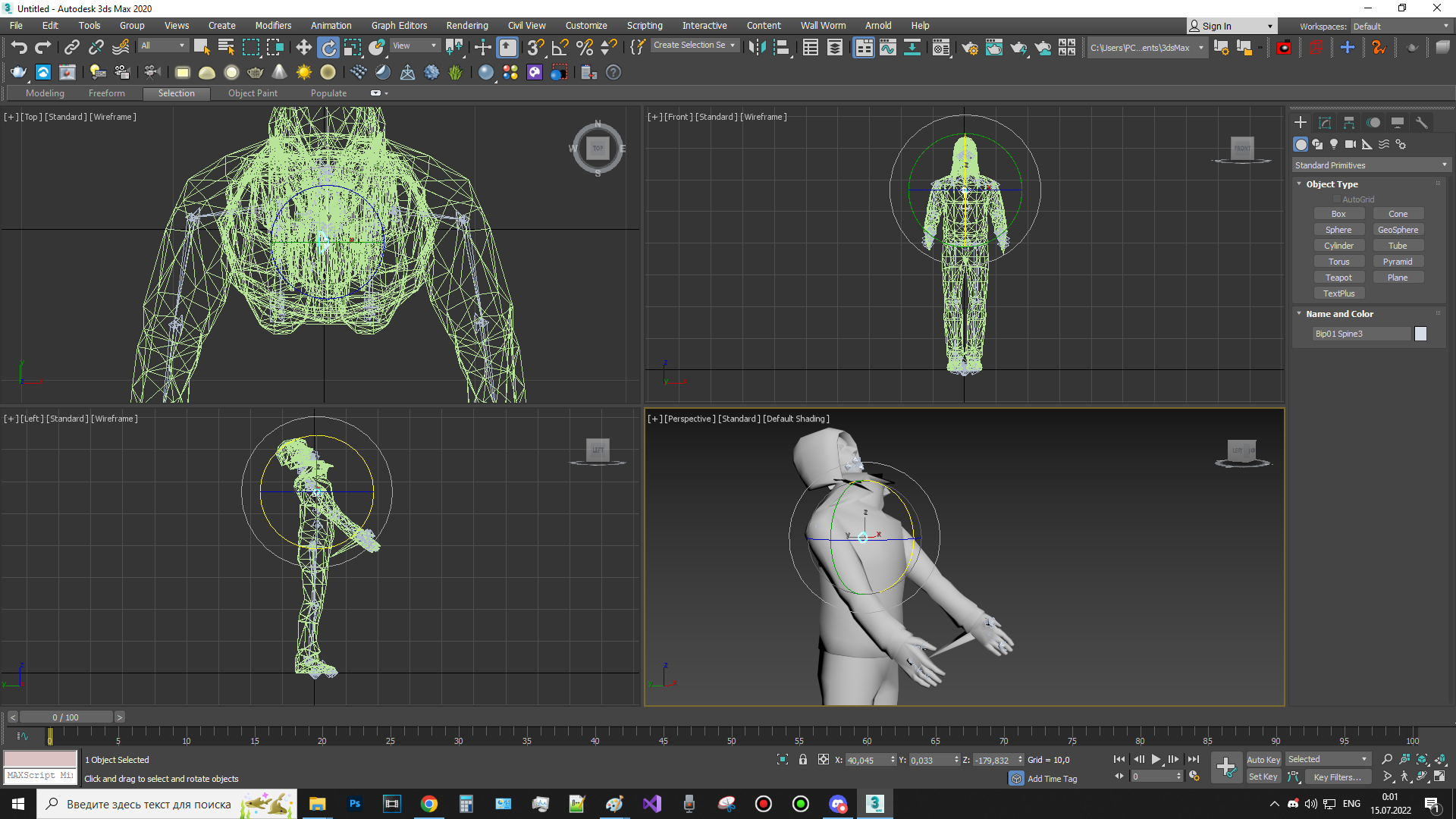This screenshot has height=819, width=1456.
Task: Open the Modifiers menu
Action: [x=273, y=25]
